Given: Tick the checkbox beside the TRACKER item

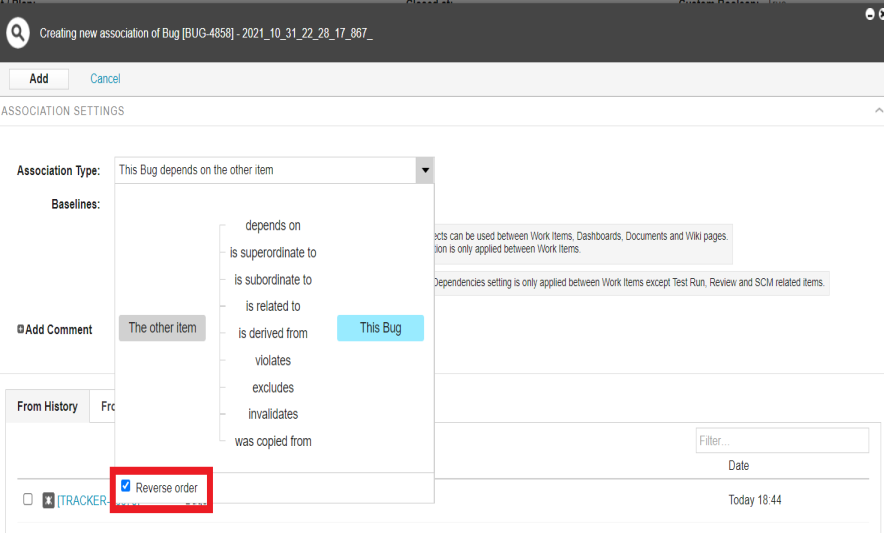Looking at the screenshot, I should pyautogui.click(x=28, y=500).
